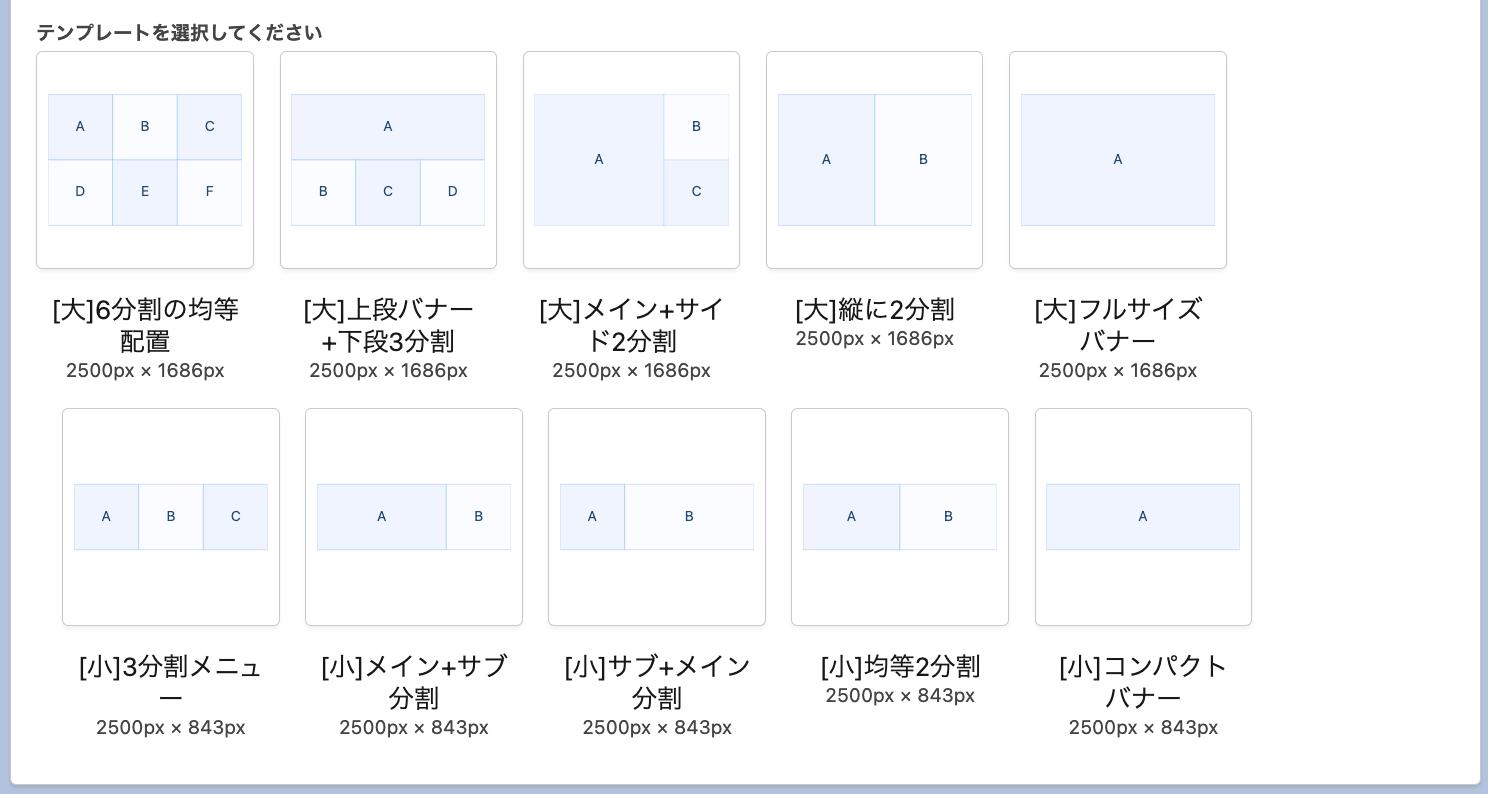Click cell F in the 6-split template
Image resolution: width=1488 pixels, height=794 pixels.
[x=209, y=191]
